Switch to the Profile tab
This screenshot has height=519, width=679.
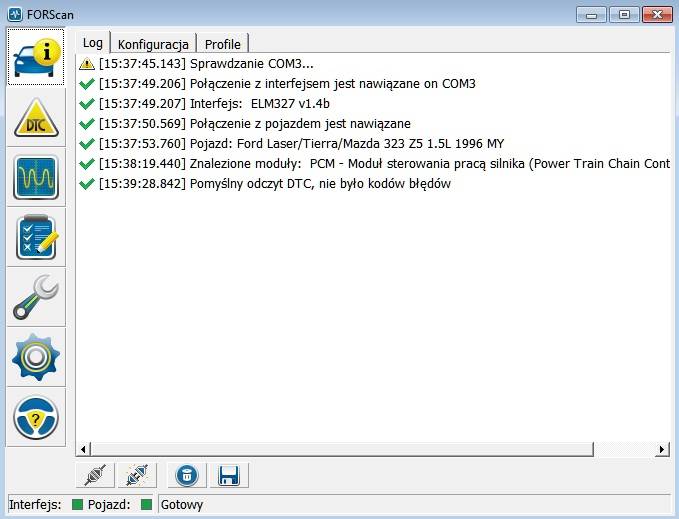[x=222, y=44]
